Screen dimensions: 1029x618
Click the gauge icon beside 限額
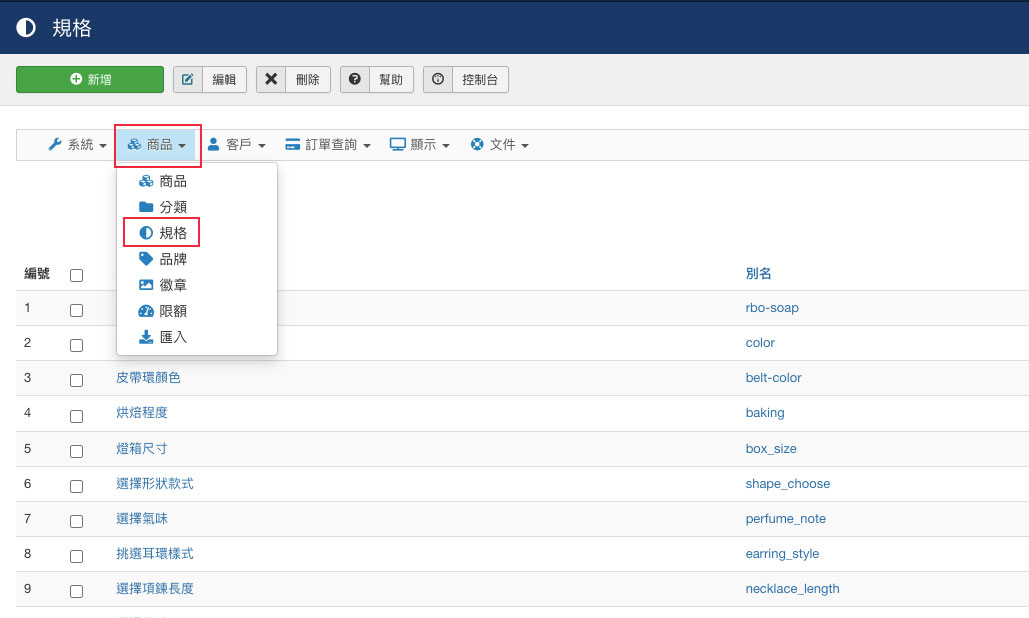146,311
